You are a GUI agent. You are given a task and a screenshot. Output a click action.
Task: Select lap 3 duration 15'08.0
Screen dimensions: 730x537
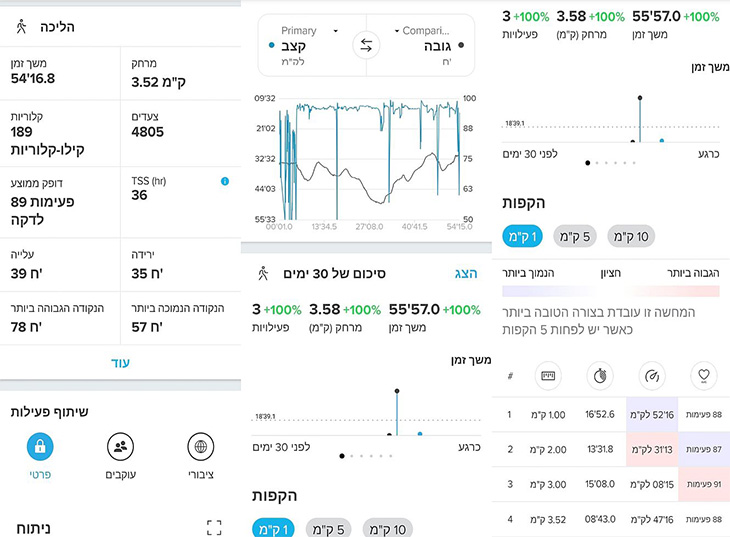(600, 484)
